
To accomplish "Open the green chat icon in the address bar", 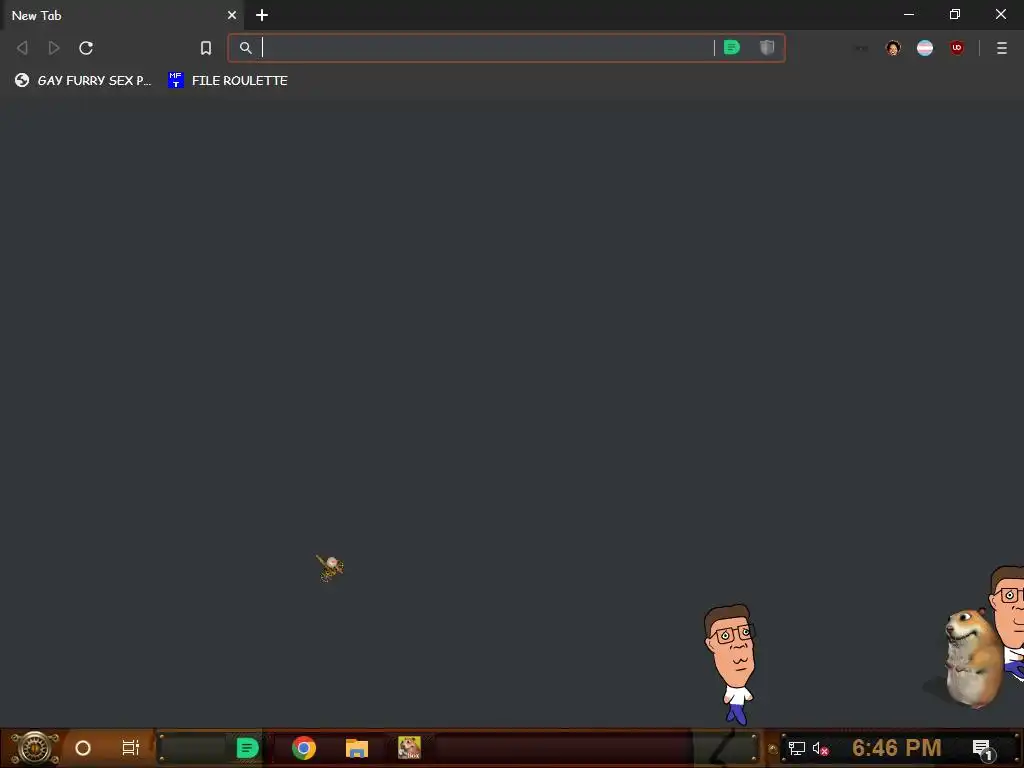I will point(732,47).
